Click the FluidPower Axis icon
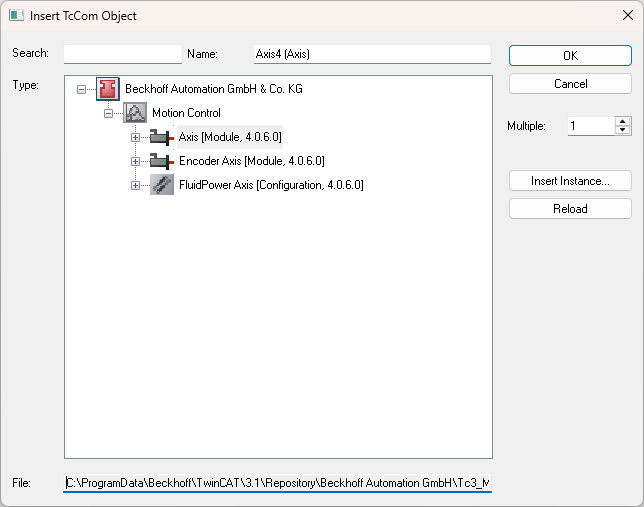Viewport: 644px width, 507px height. [x=162, y=185]
